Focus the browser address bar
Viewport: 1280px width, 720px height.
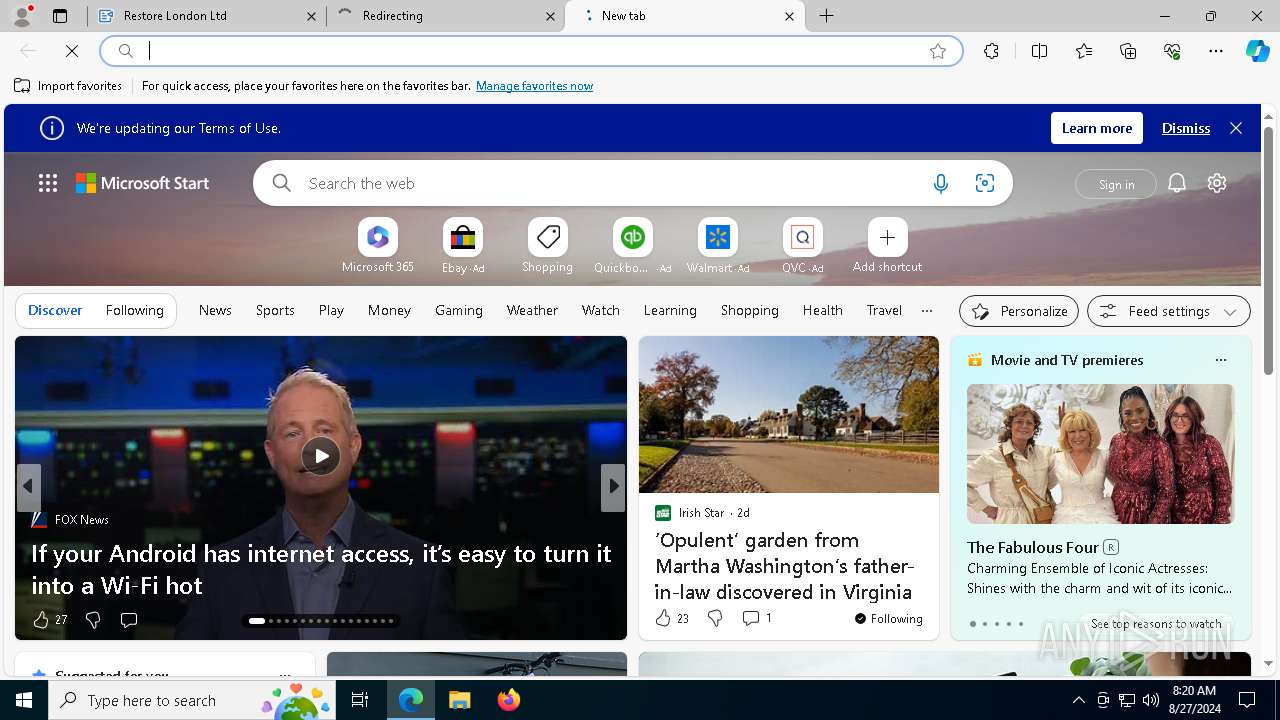[530, 51]
